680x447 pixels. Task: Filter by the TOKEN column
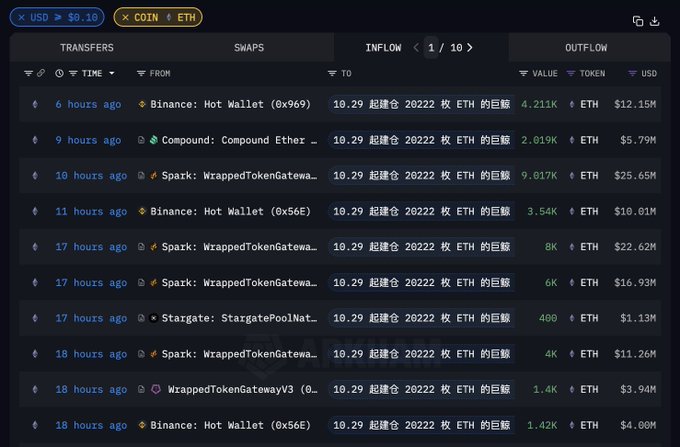pyautogui.click(x=571, y=73)
